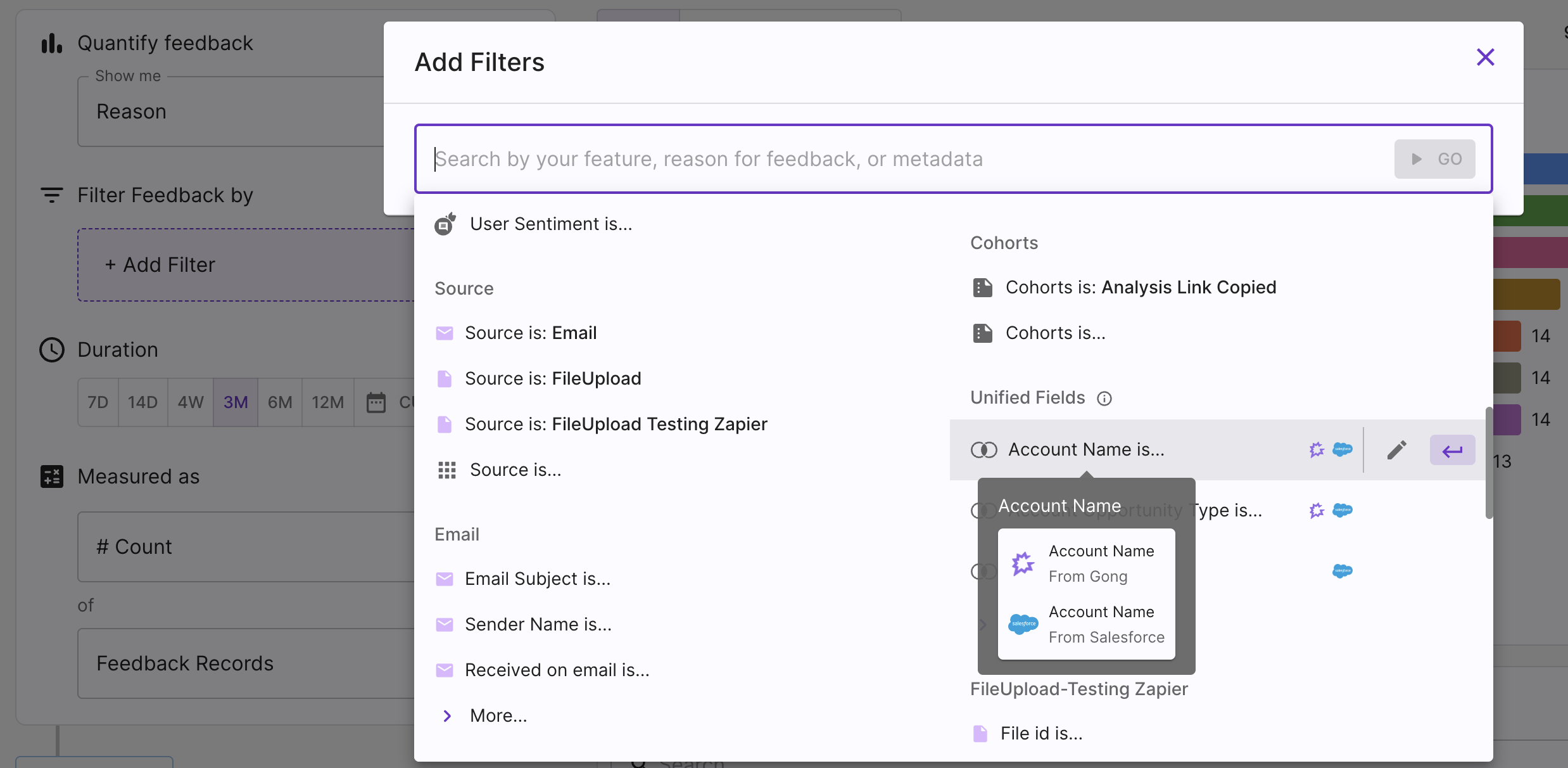Select the 7D duration option
1568x768 pixels.
point(98,402)
